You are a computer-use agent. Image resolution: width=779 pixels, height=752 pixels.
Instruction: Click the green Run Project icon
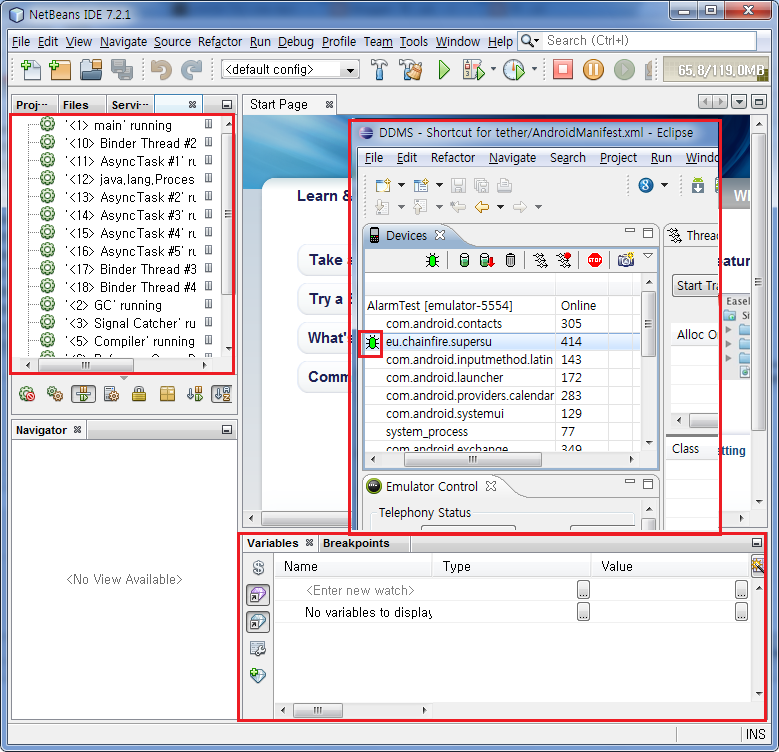click(x=444, y=70)
